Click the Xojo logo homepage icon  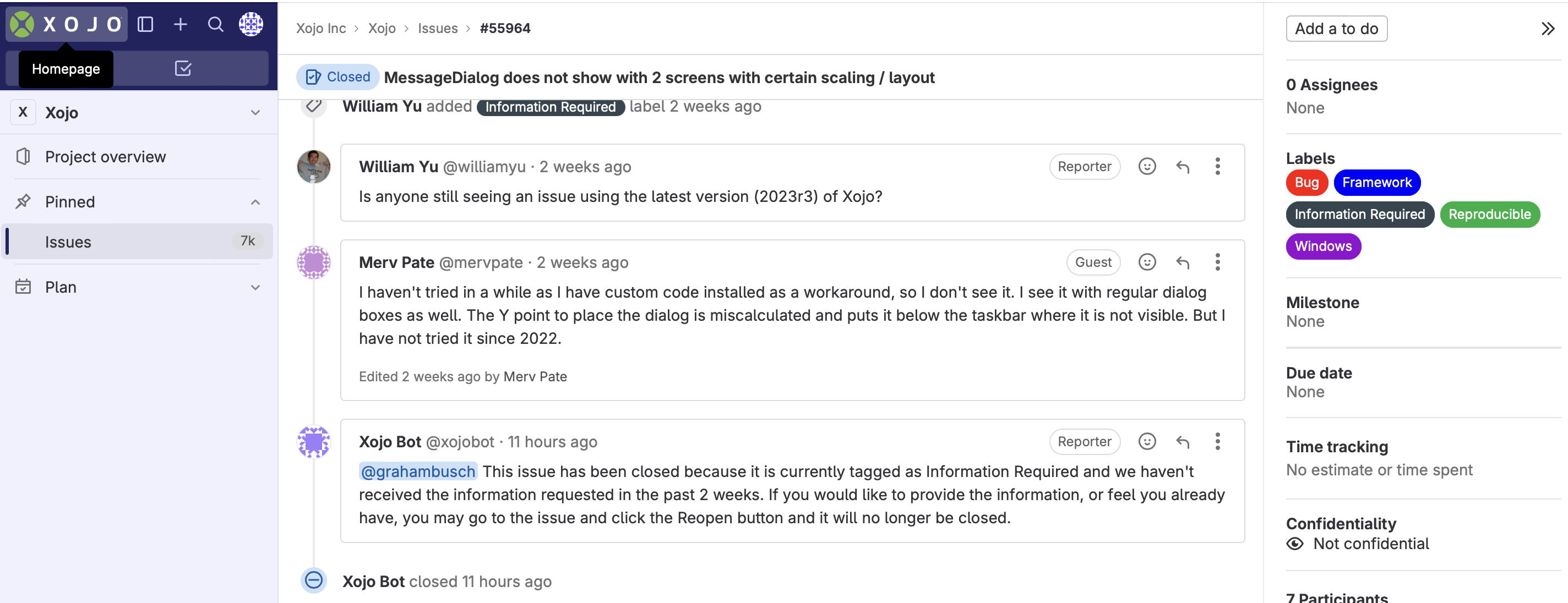(23, 24)
